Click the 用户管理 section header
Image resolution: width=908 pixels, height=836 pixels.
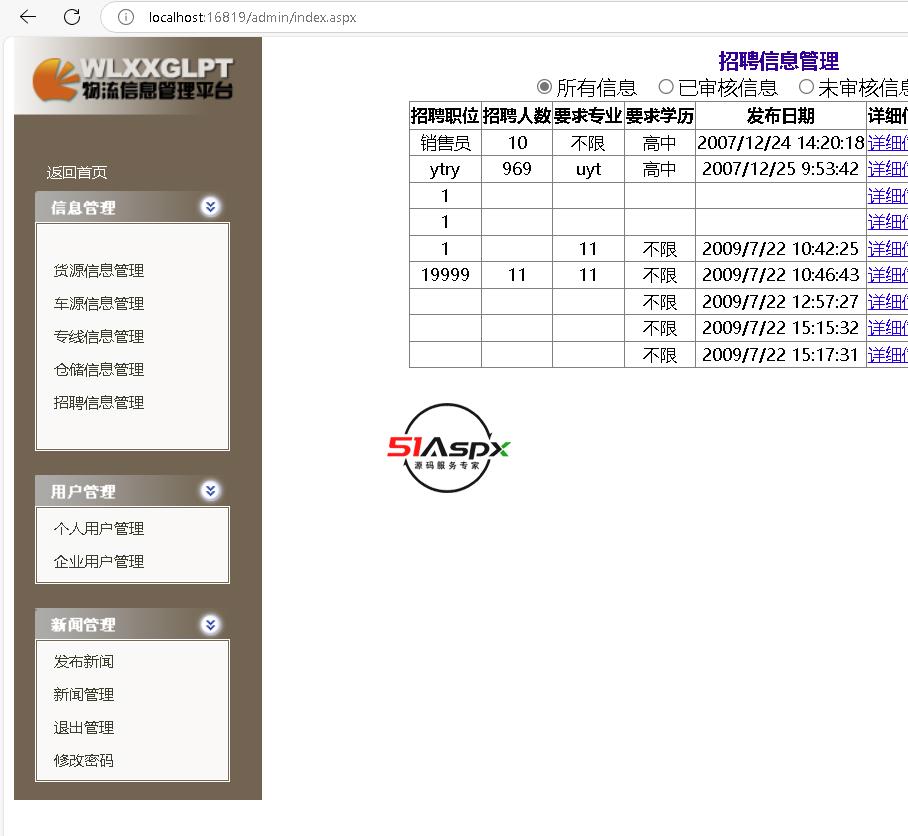click(x=133, y=491)
